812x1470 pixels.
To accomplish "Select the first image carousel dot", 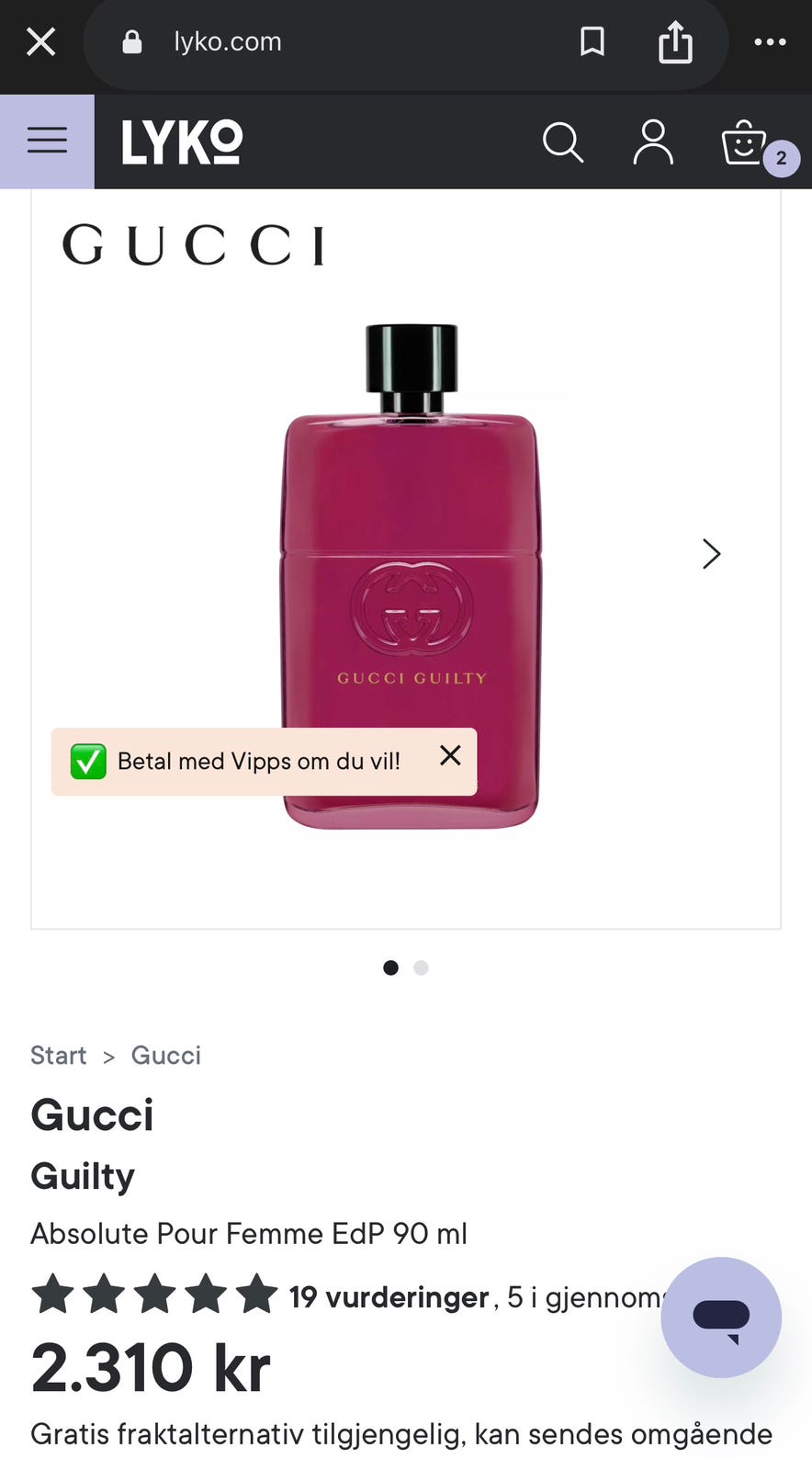I will pos(390,967).
